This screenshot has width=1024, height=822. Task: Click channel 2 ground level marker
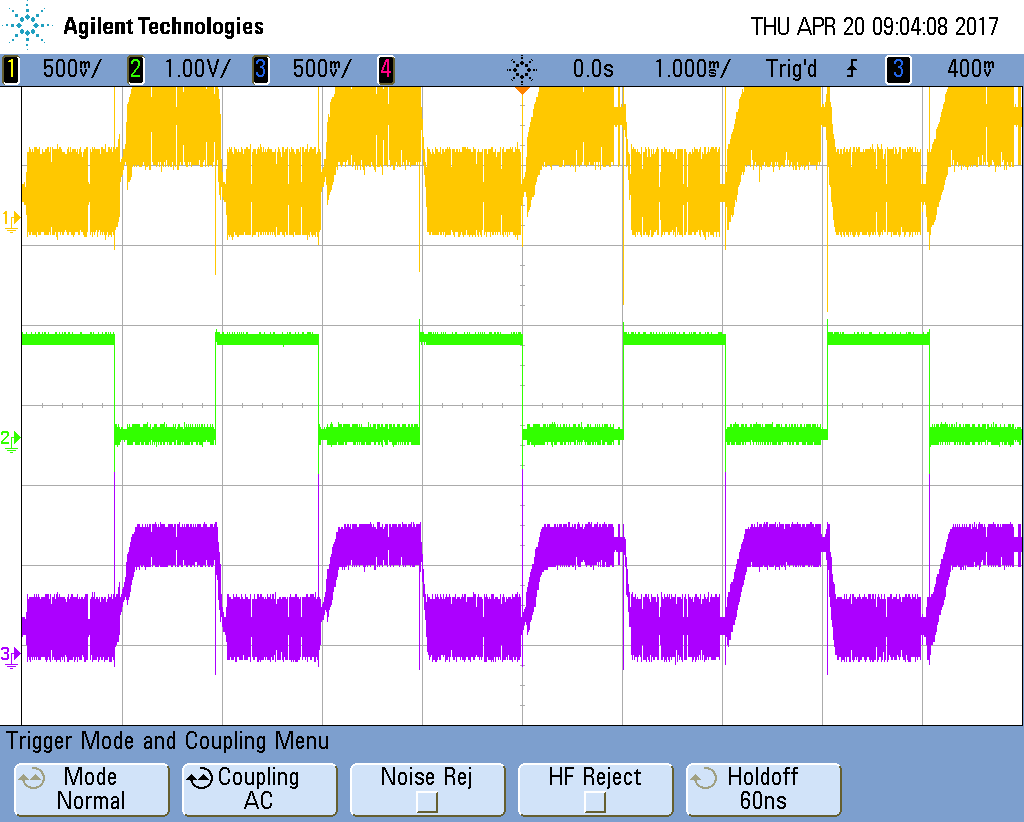10,440
